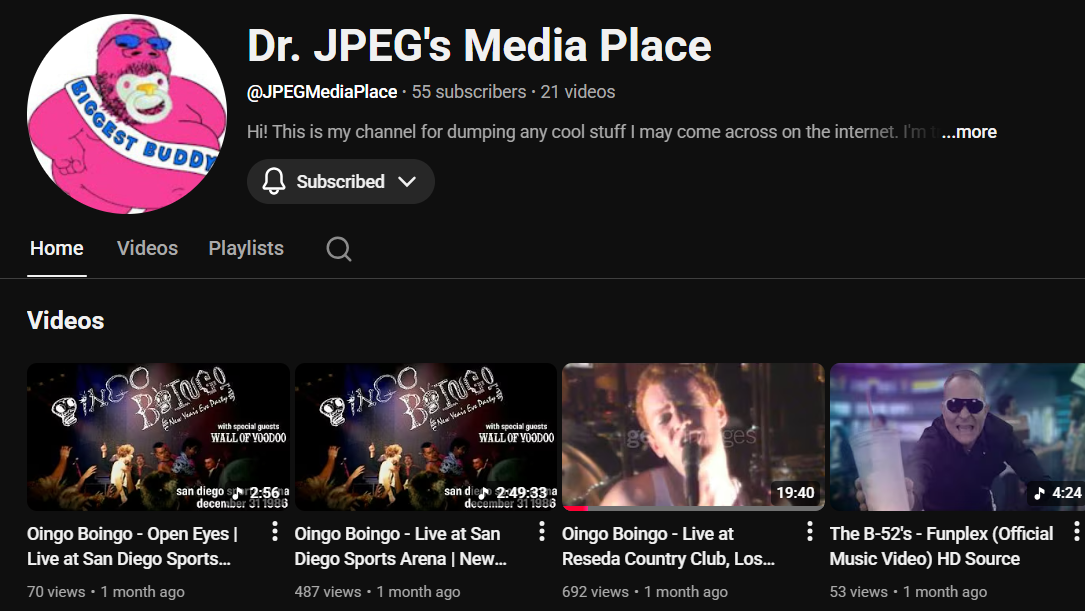1085x611 pixels.
Task: Open options for San Diego Sports Arena video
Action: click(542, 532)
